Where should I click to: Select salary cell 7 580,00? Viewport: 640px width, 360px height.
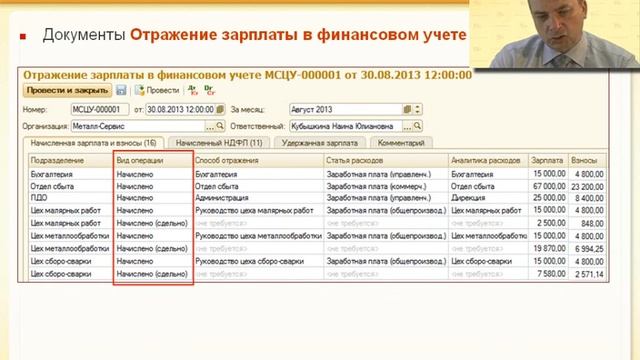point(549,273)
